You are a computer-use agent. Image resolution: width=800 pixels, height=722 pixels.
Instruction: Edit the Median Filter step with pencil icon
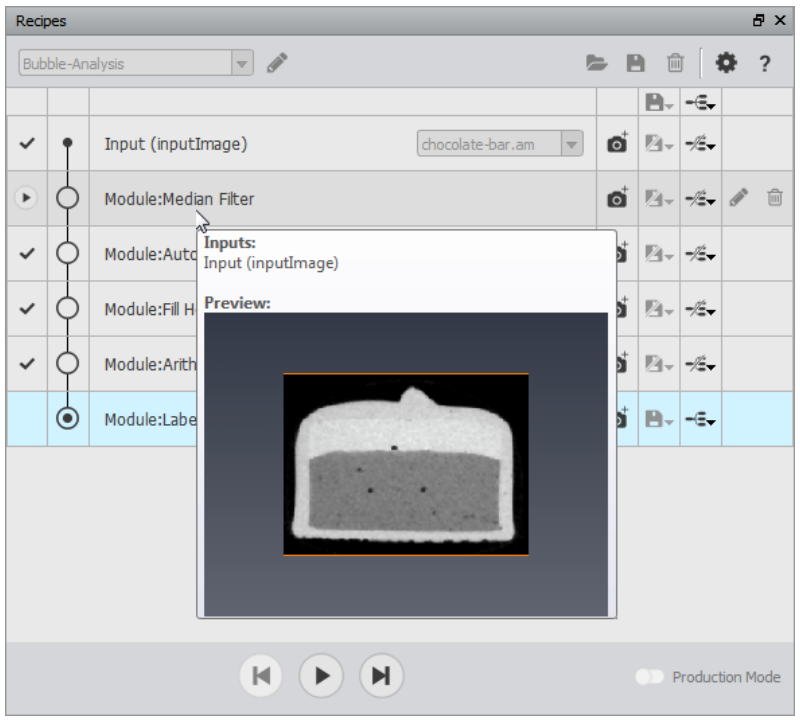click(x=738, y=197)
